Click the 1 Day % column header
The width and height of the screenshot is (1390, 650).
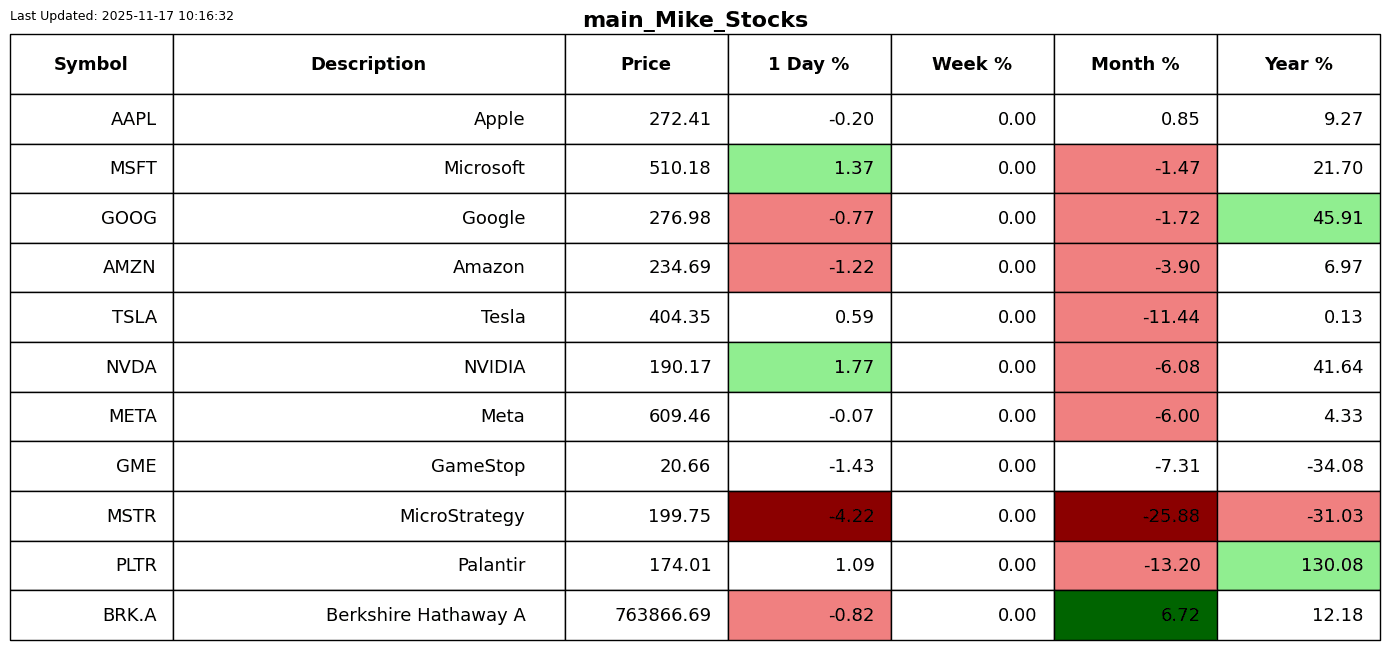[809, 64]
